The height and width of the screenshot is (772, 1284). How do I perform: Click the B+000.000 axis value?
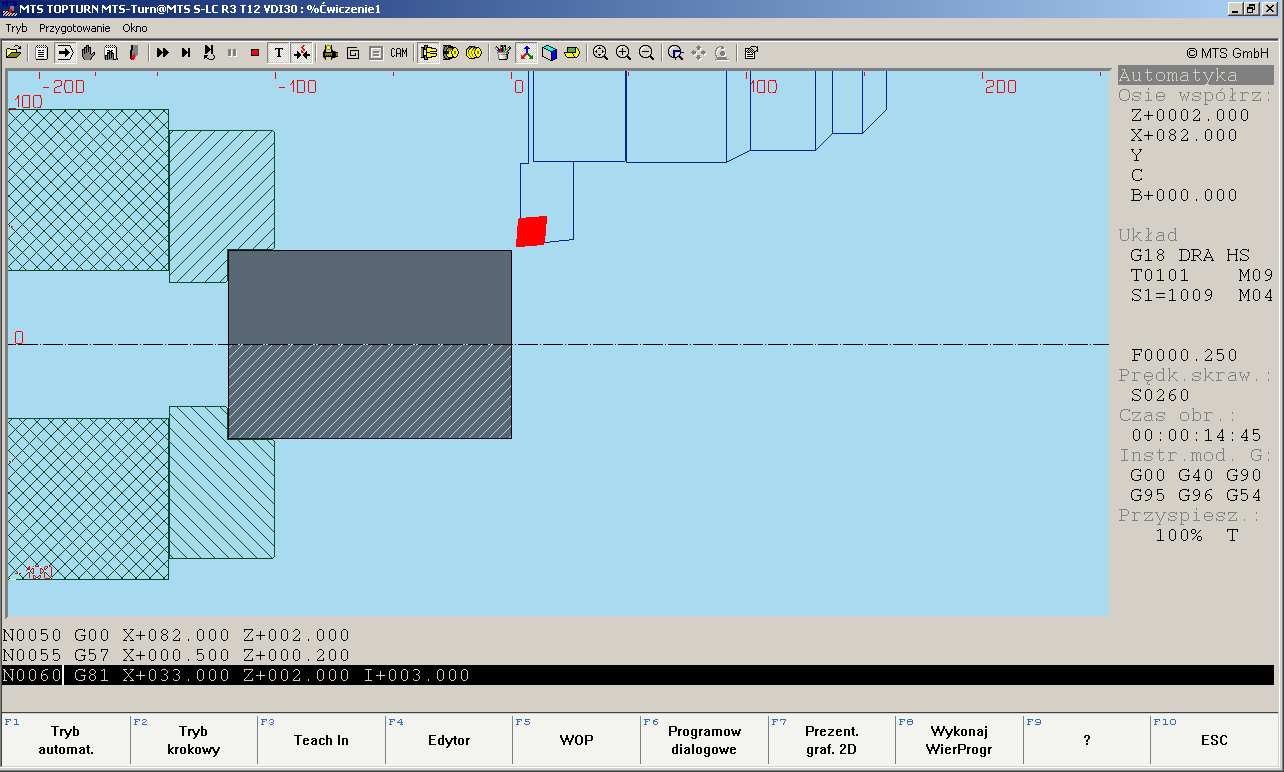(x=1184, y=195)
